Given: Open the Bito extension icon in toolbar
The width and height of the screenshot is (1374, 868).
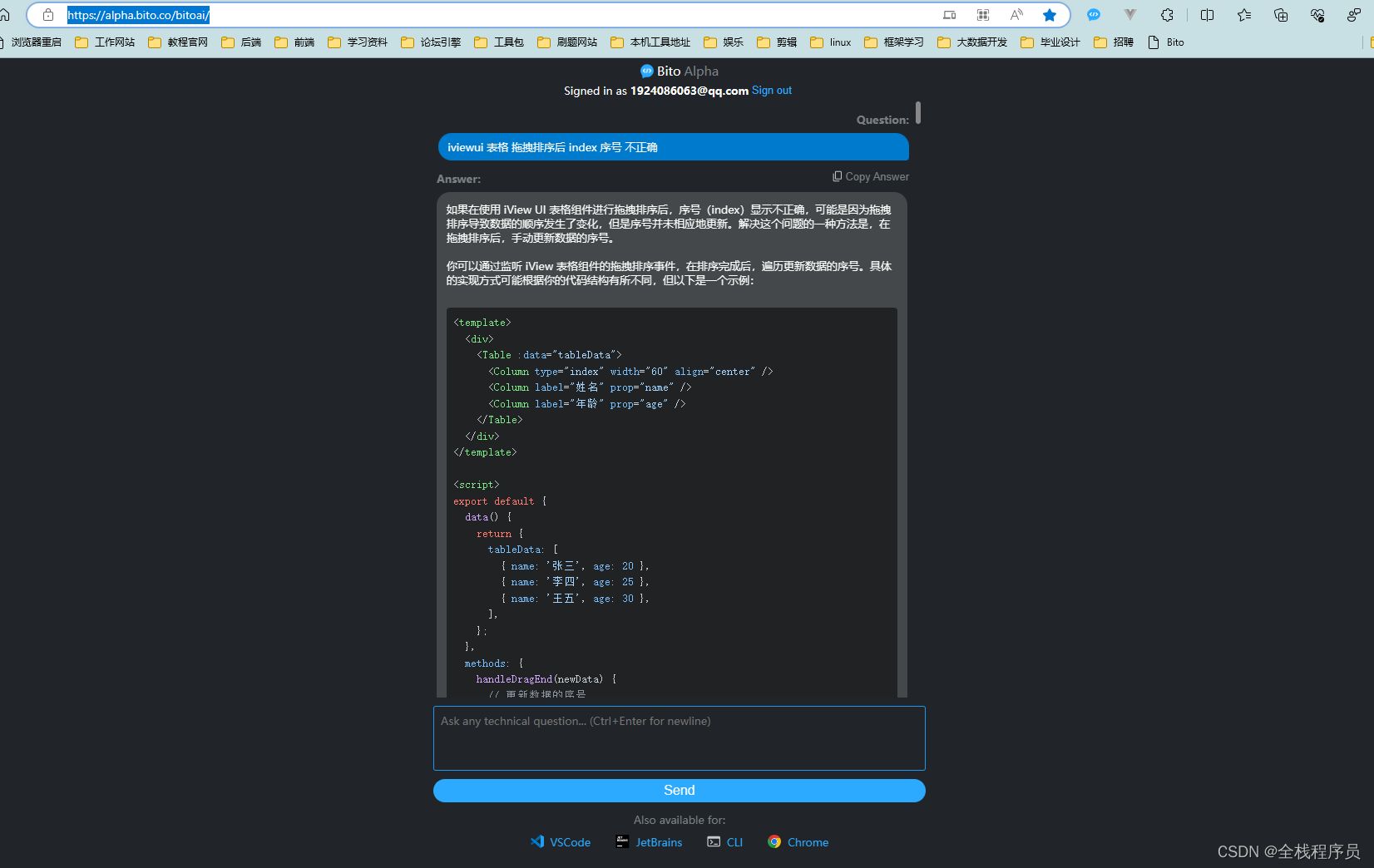Looking at the screenshot, I should click(1094, 15).
